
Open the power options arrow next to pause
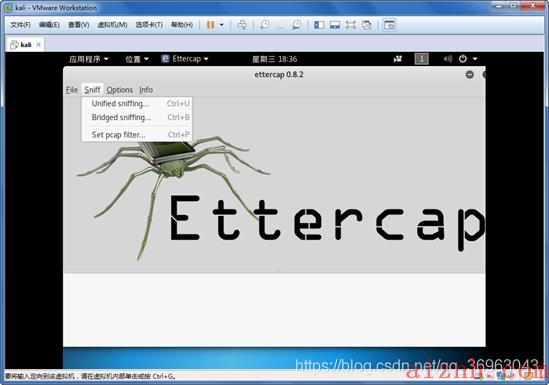(x=222, y=25)
